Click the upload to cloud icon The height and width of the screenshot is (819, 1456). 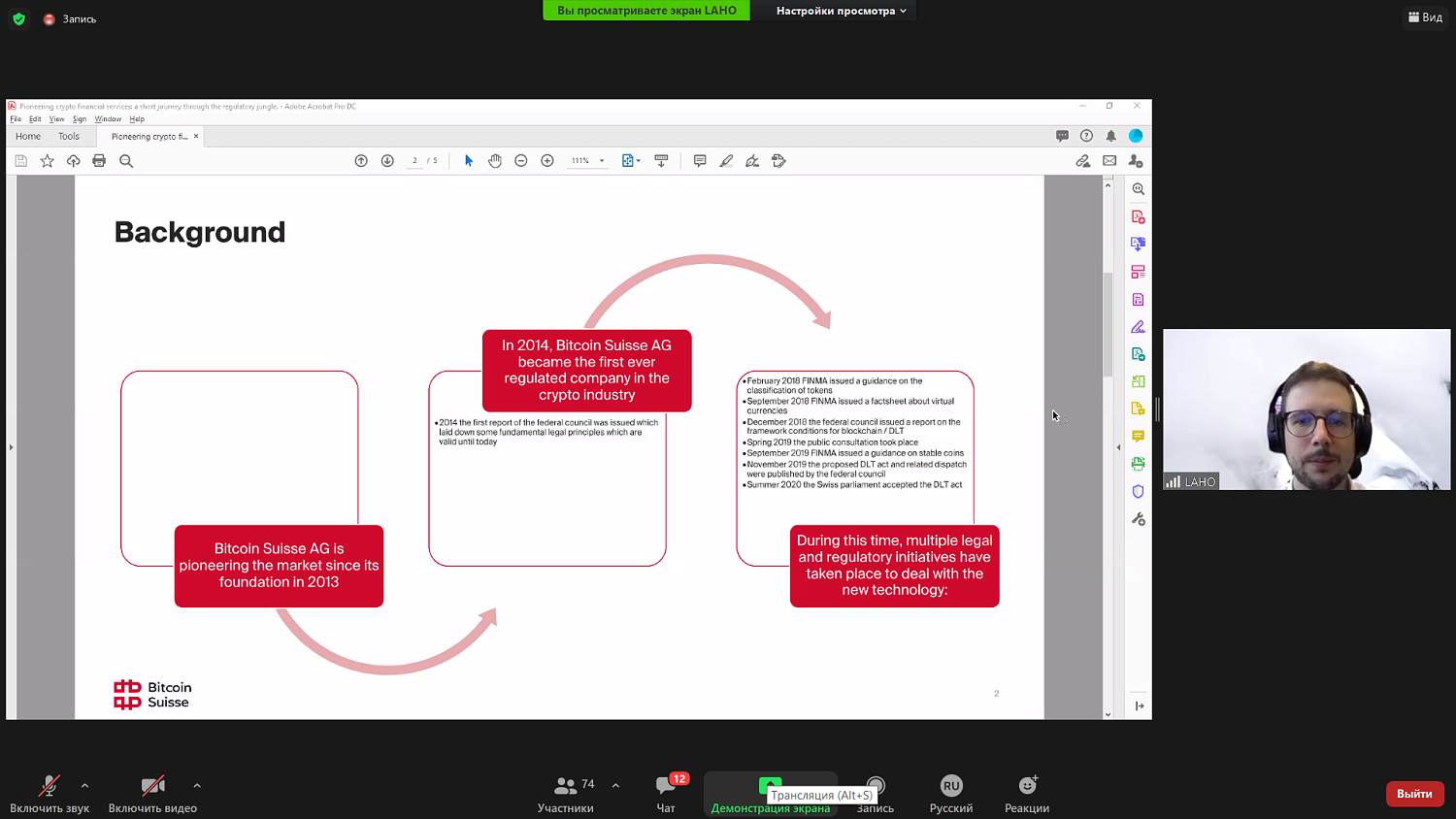73,161
